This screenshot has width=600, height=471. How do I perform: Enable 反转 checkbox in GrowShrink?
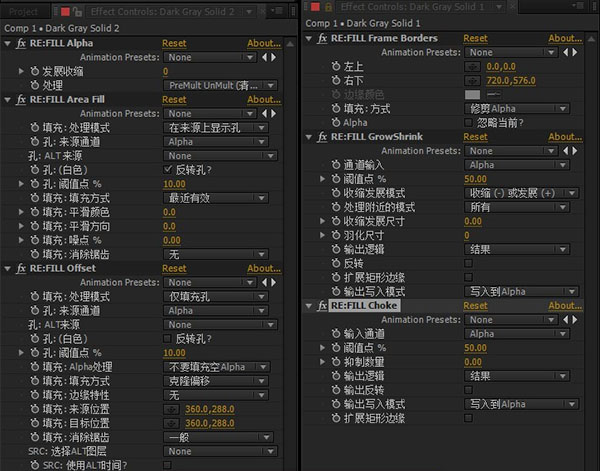click(468, 263)
